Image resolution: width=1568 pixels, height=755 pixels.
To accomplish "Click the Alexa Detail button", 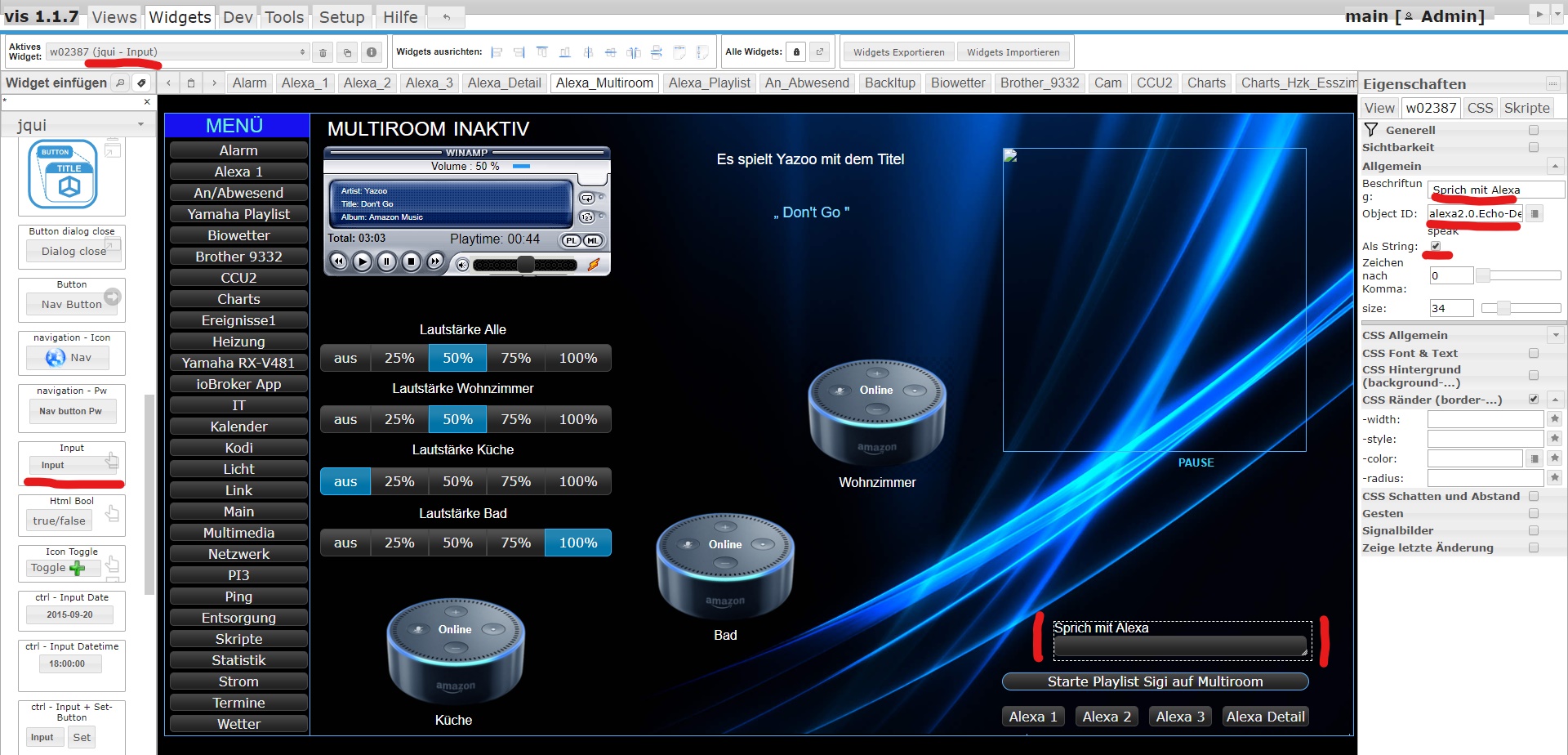I will click(x=1265, y=717).
